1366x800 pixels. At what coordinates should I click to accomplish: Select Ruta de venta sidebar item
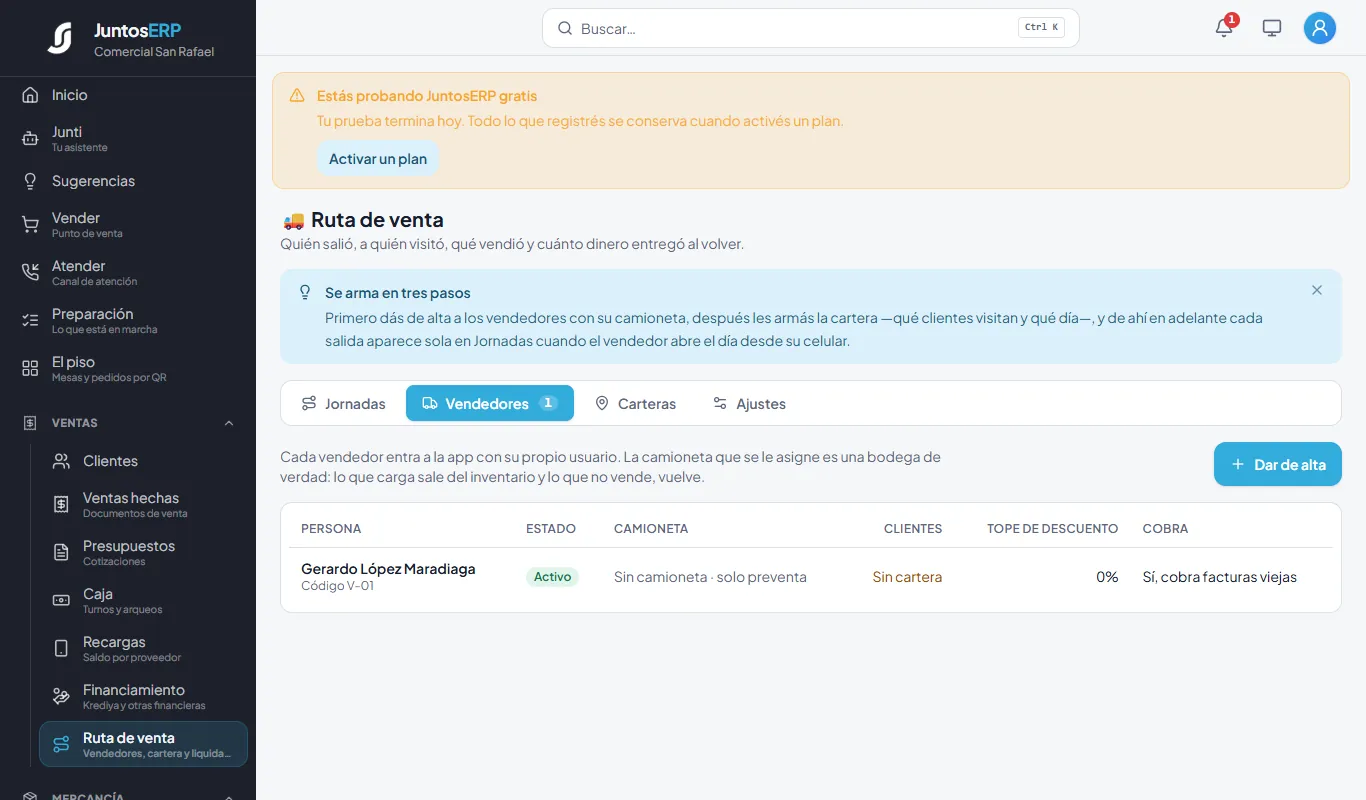(x=143, y=744)
